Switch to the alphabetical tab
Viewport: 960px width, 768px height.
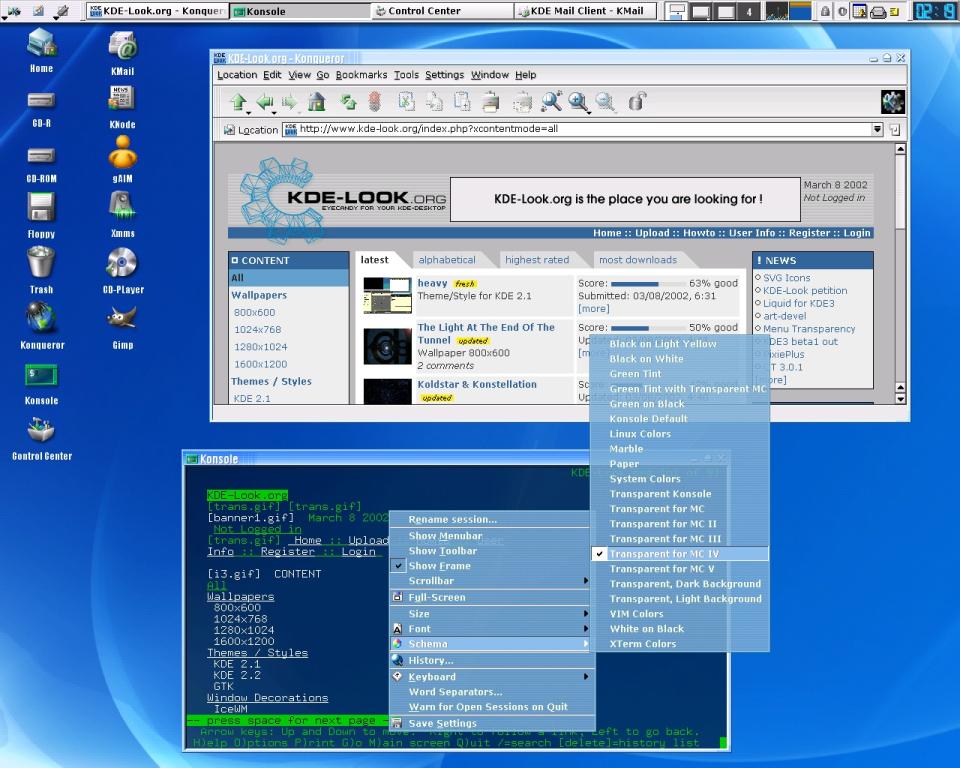point(447,260)
